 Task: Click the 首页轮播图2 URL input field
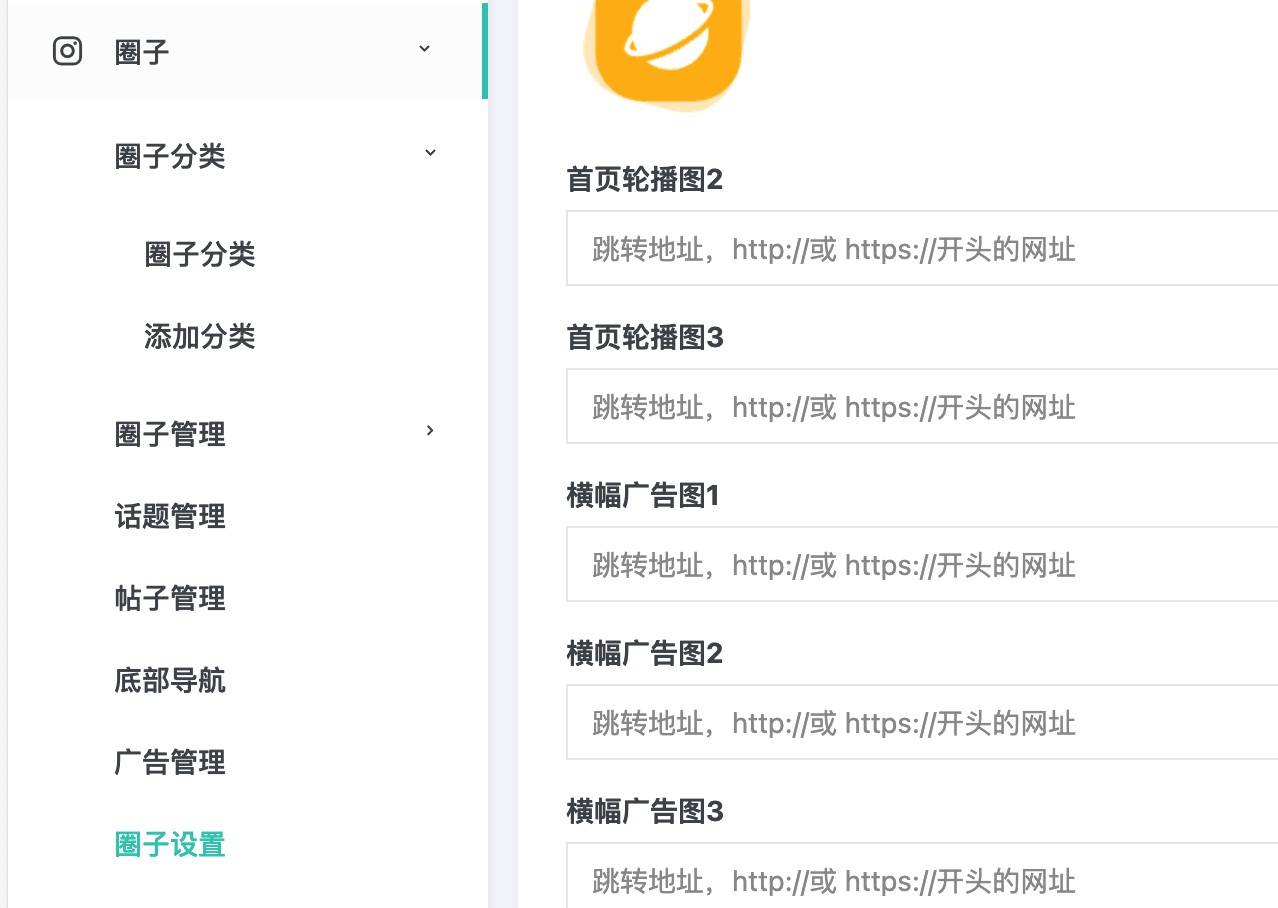(x=920, y=248)
